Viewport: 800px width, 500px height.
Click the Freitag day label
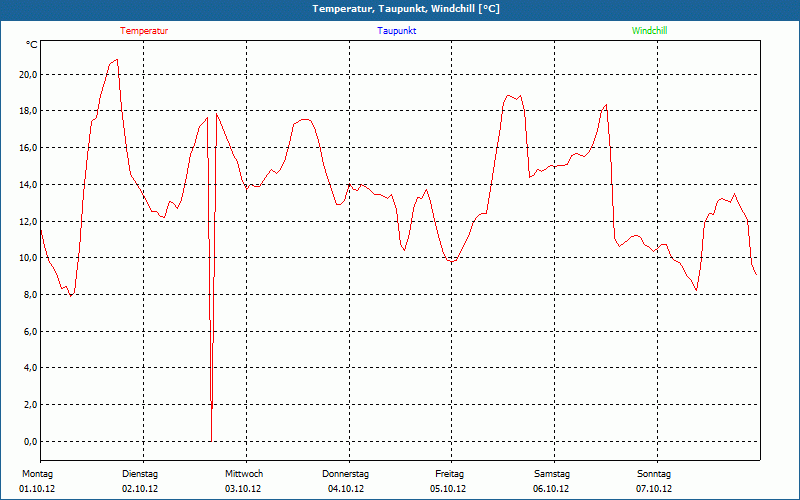pos(449,474)
